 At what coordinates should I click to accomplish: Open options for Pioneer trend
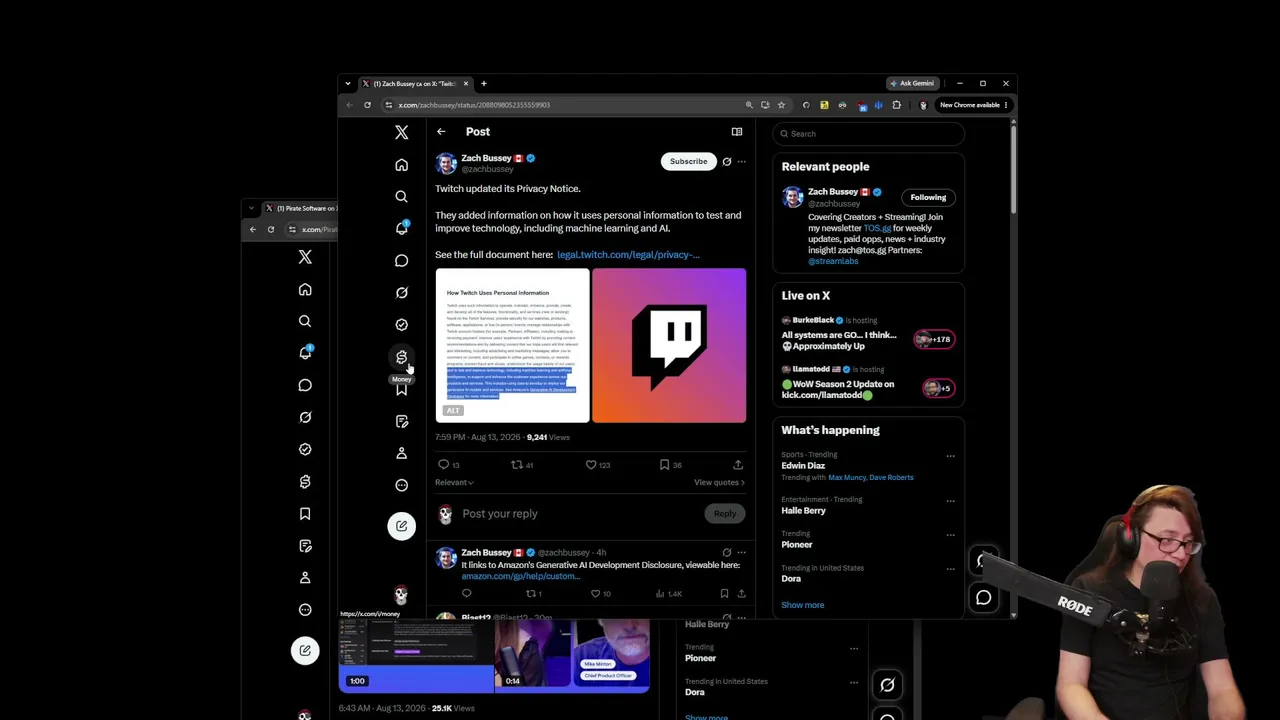point(950,534)
